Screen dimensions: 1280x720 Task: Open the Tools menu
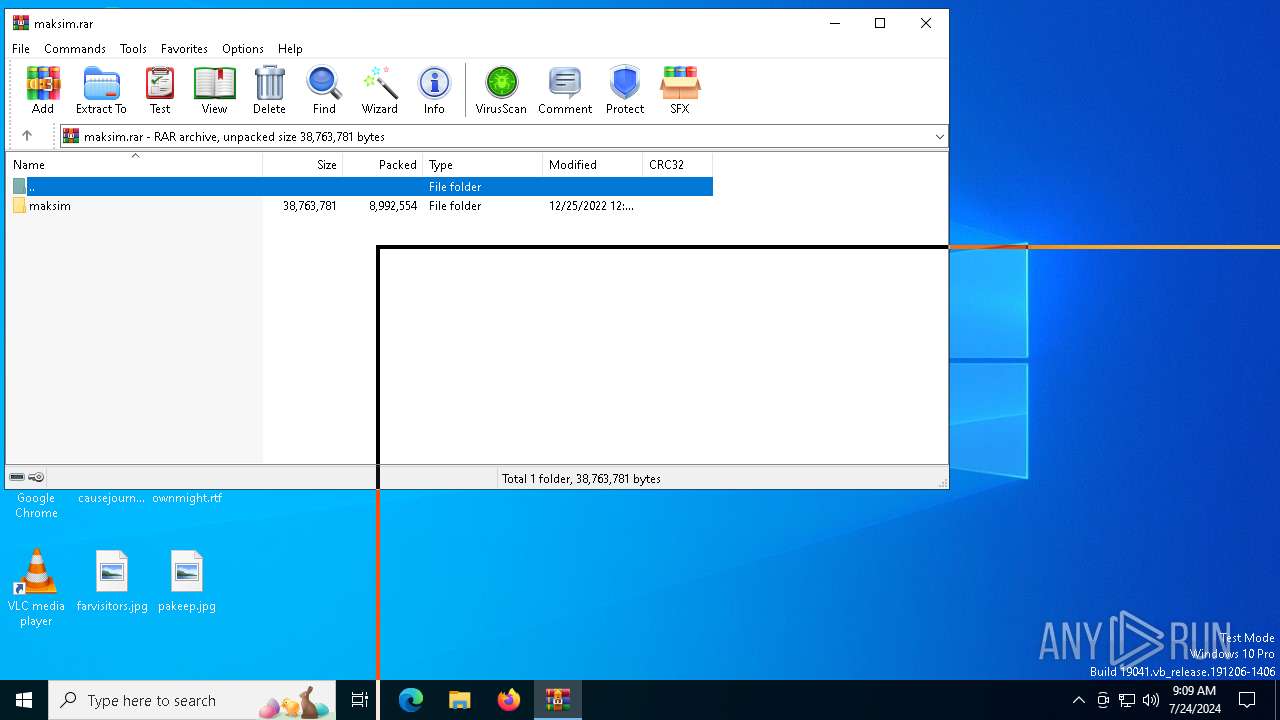(x=133, y=48)
